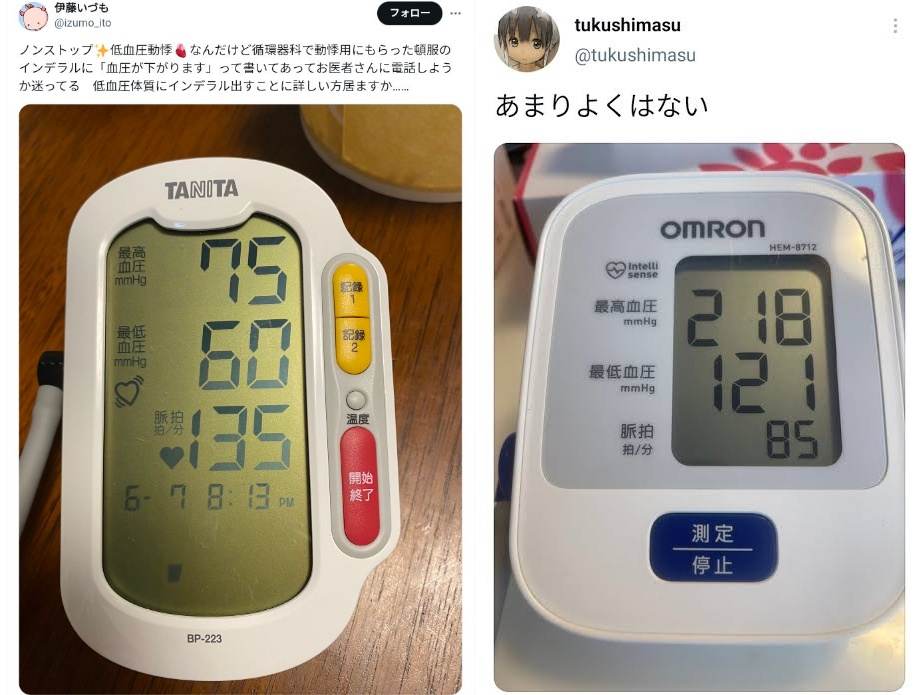Click the heart pulse icon on Tanita display
The image size is (920, 695).
click(128, 392)
